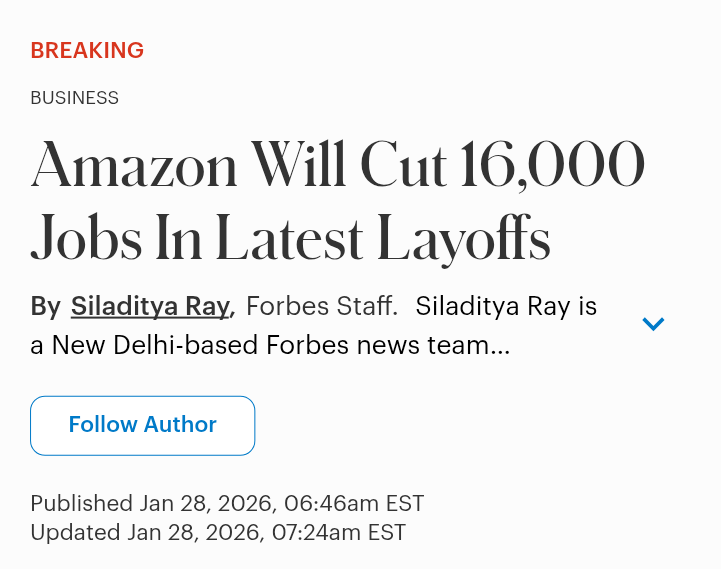The width and height of the screenshot is (721, 569).
Task: Click the word Amazon in the headline
Action: (134, 167)
